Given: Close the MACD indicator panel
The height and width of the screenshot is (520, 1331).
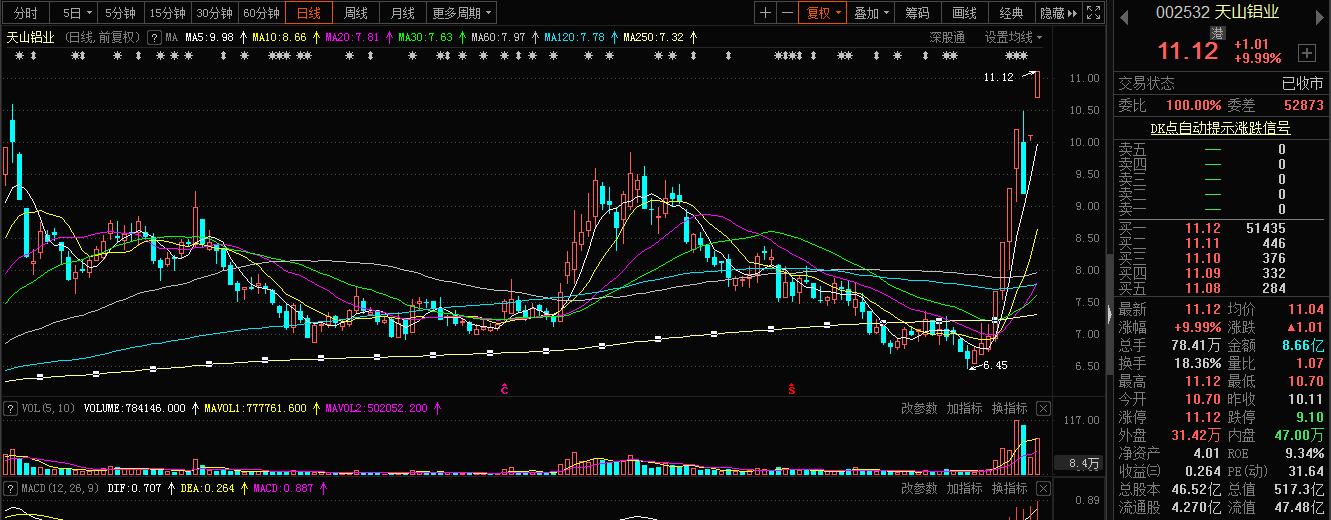Looking at the screenshot, I should [1043, 488].
